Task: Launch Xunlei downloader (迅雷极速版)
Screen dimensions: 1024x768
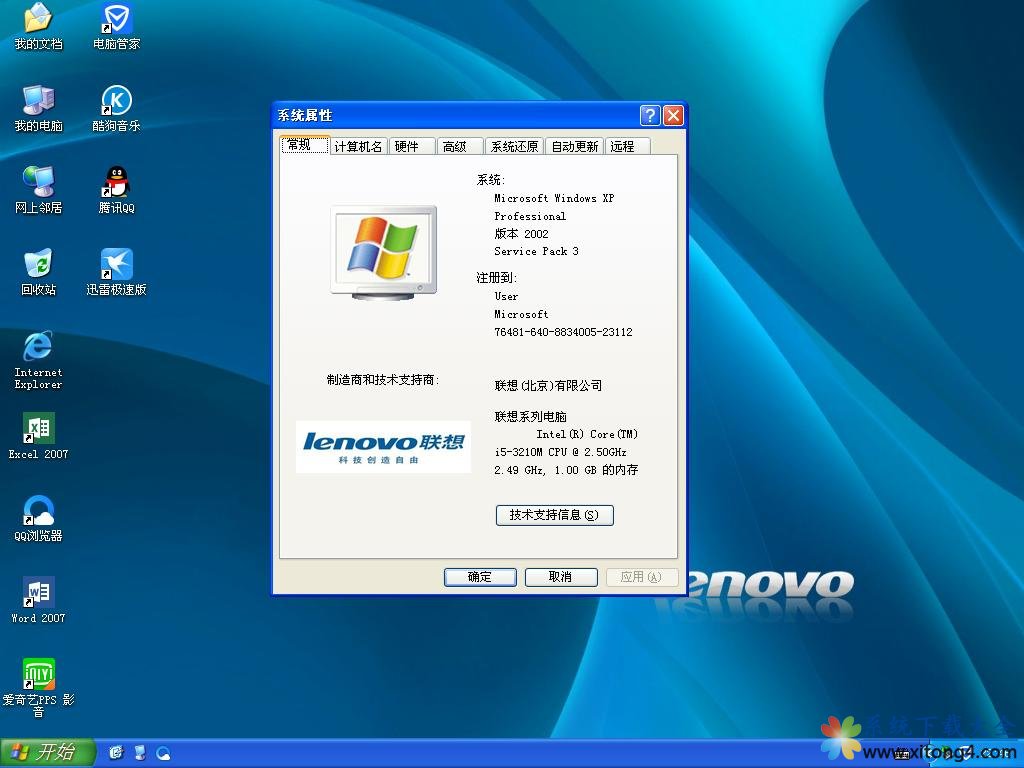Action: click(116, 268)
